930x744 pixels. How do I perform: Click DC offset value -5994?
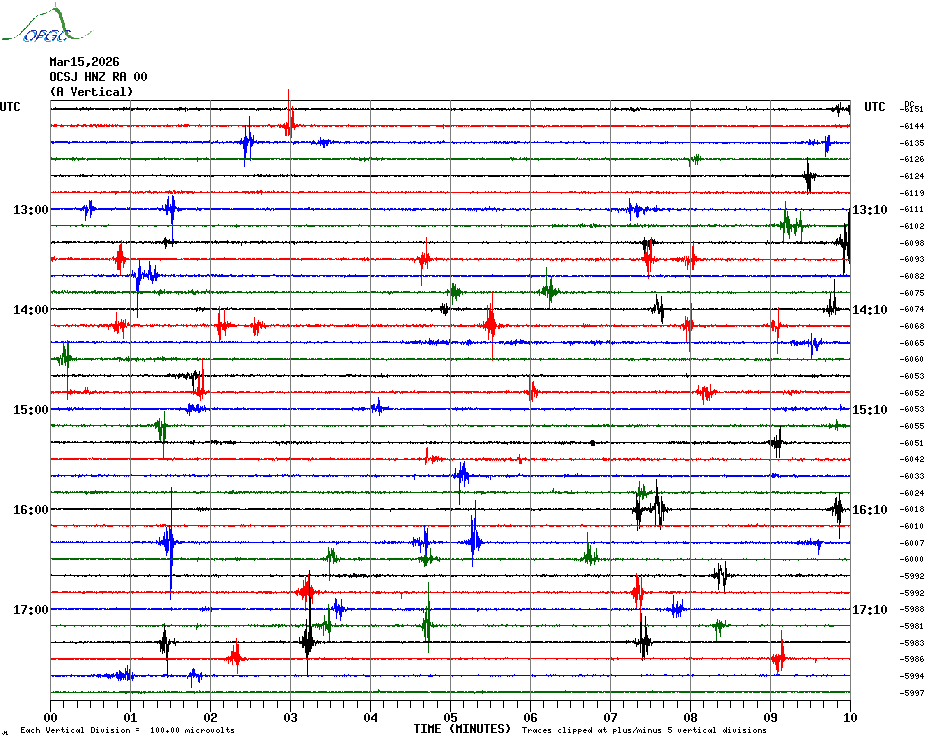[912, 676]
